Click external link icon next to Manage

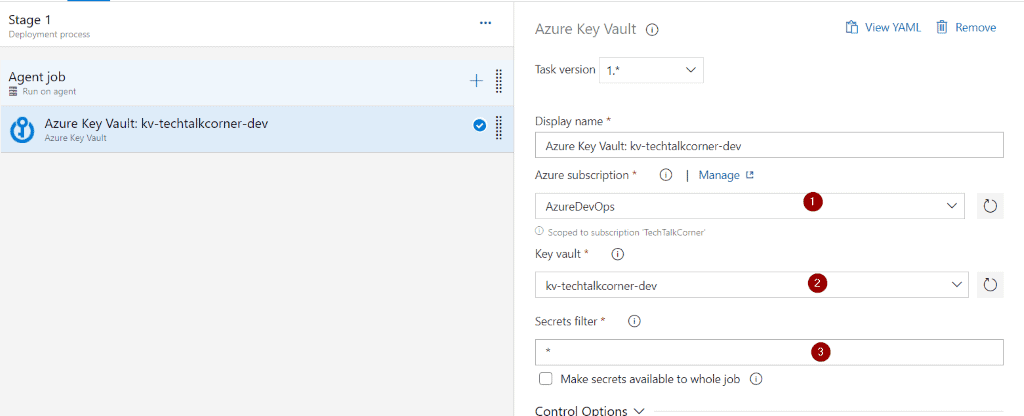coord(750,175)
